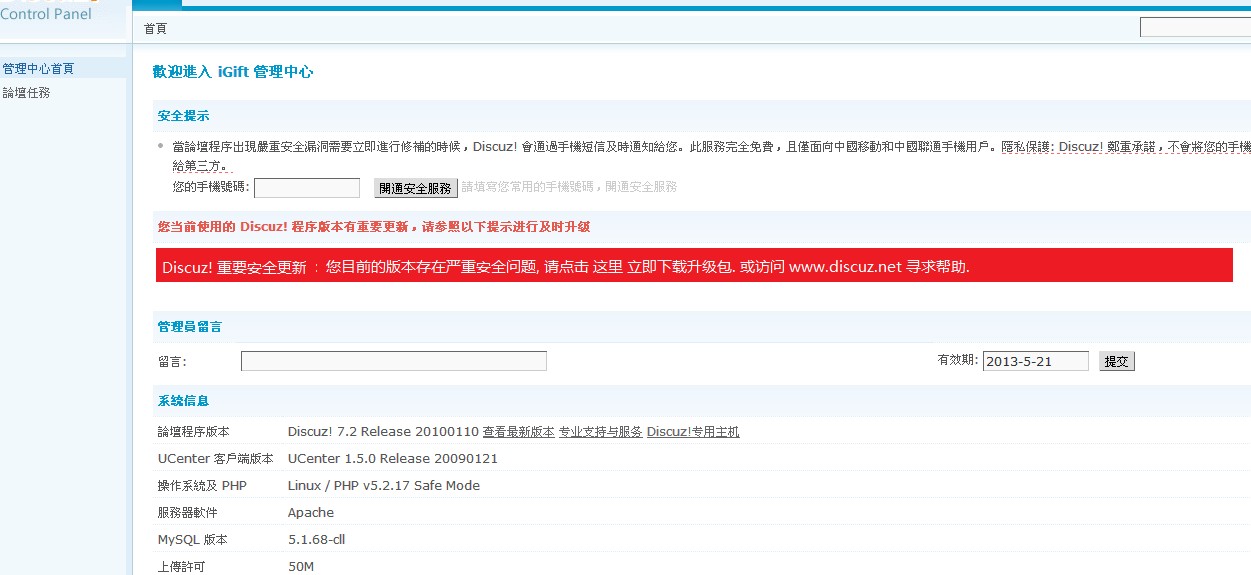This screenshot has height=575, width=1251.
Task: Open the 查看最新版本 link
Action: tap(518, 432)
